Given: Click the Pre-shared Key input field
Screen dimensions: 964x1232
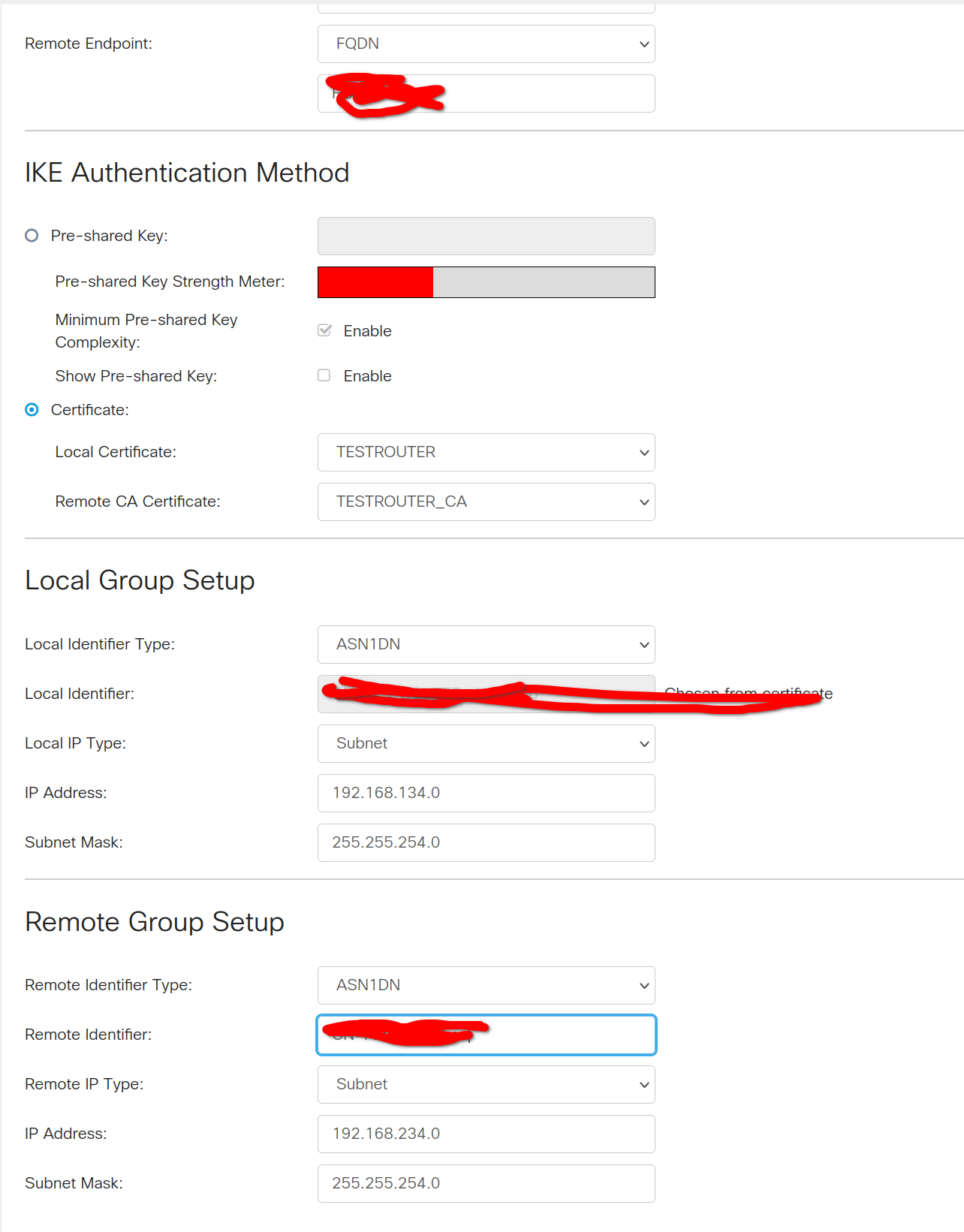Looking at the screenshot, I should click(486, 236).
